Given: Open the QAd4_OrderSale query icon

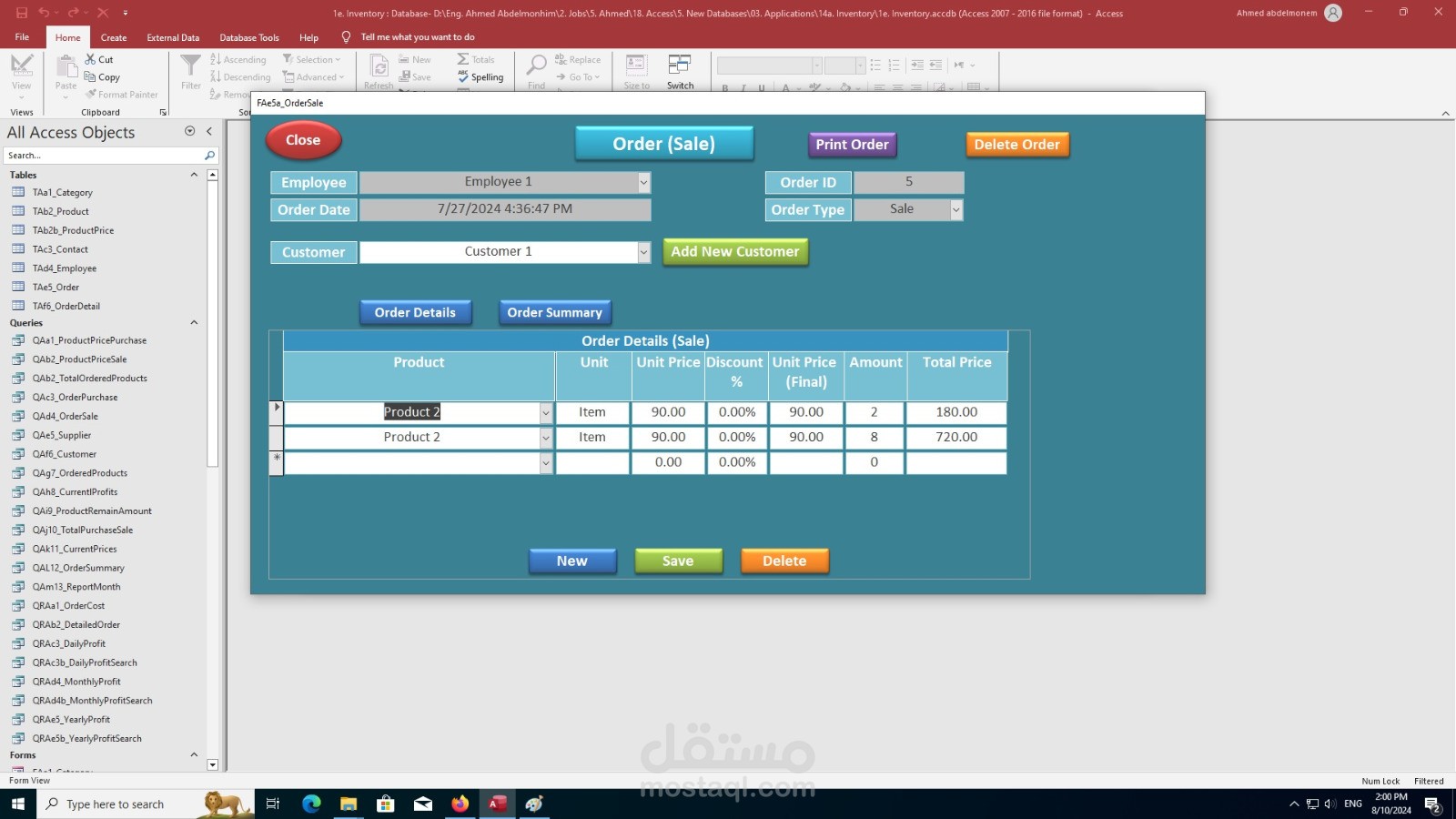Looking at the screenshot, I should (x=17, y=416).
